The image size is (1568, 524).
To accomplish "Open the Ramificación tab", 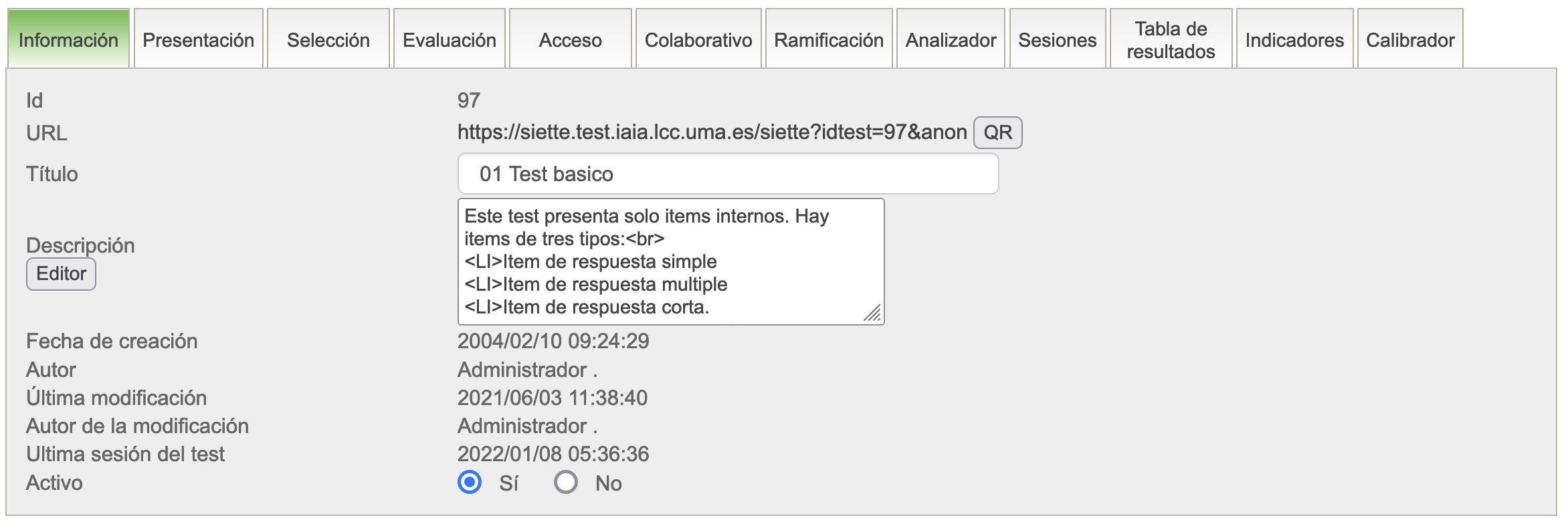I will click(829, 40).
